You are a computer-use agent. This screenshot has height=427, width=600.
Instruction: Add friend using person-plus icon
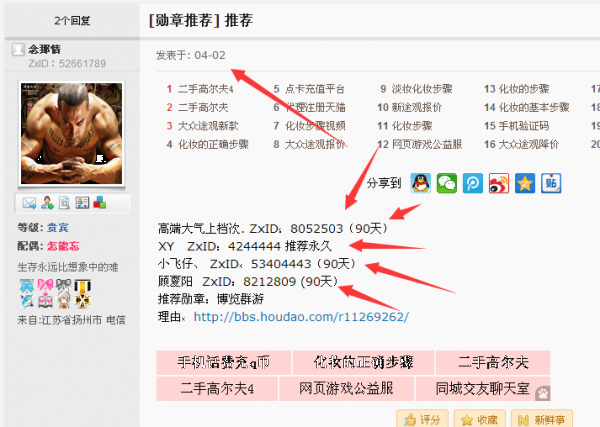coord(47,203)
